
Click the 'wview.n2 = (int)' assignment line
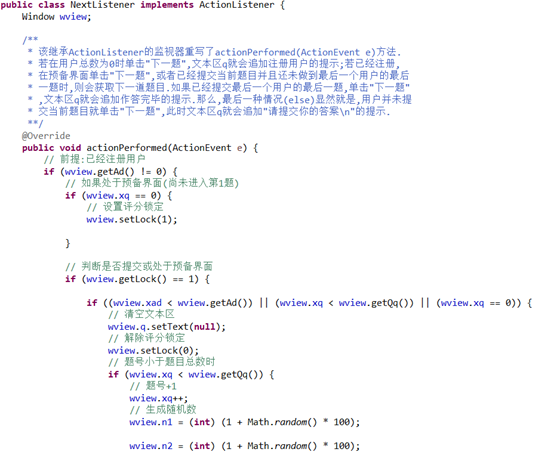click(244, 446)
